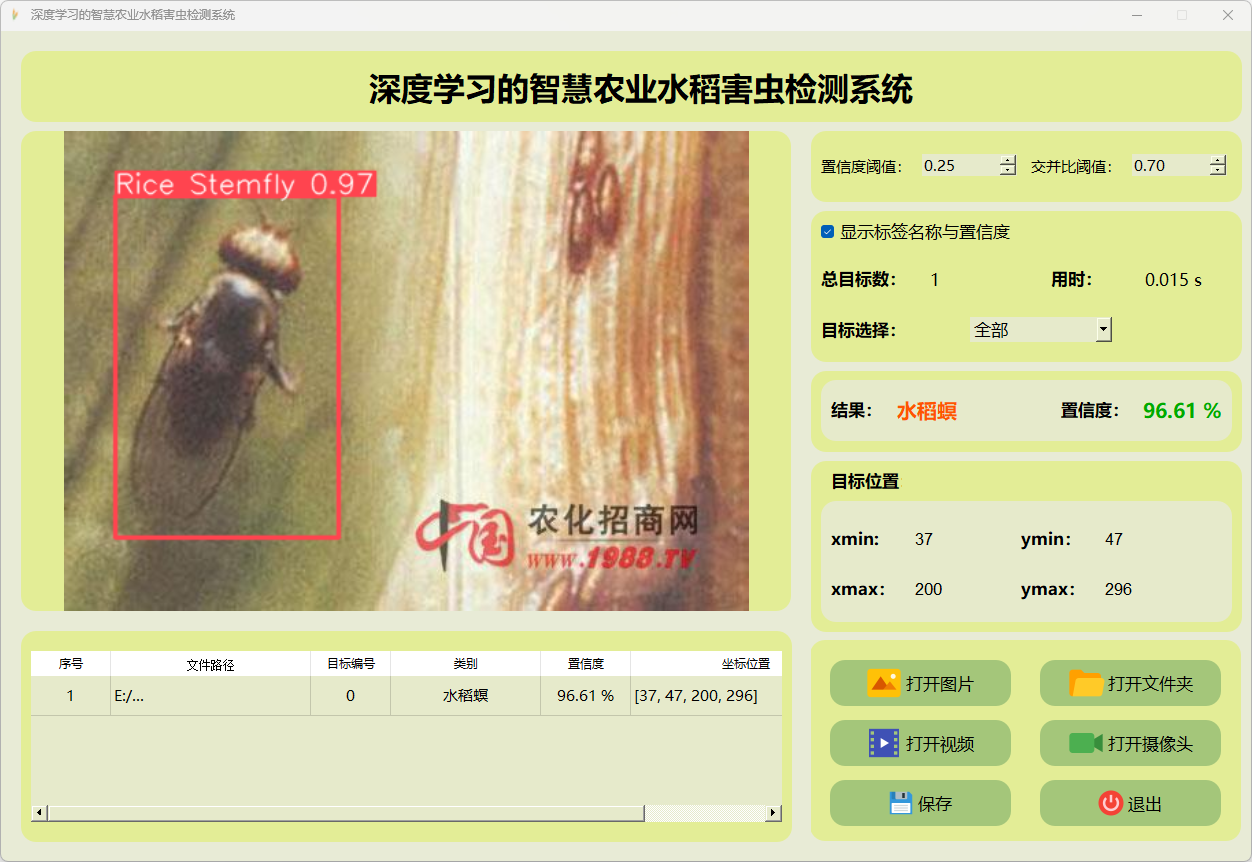Select coordinates cell [37, 47, 200, 296]

[706, 696]
